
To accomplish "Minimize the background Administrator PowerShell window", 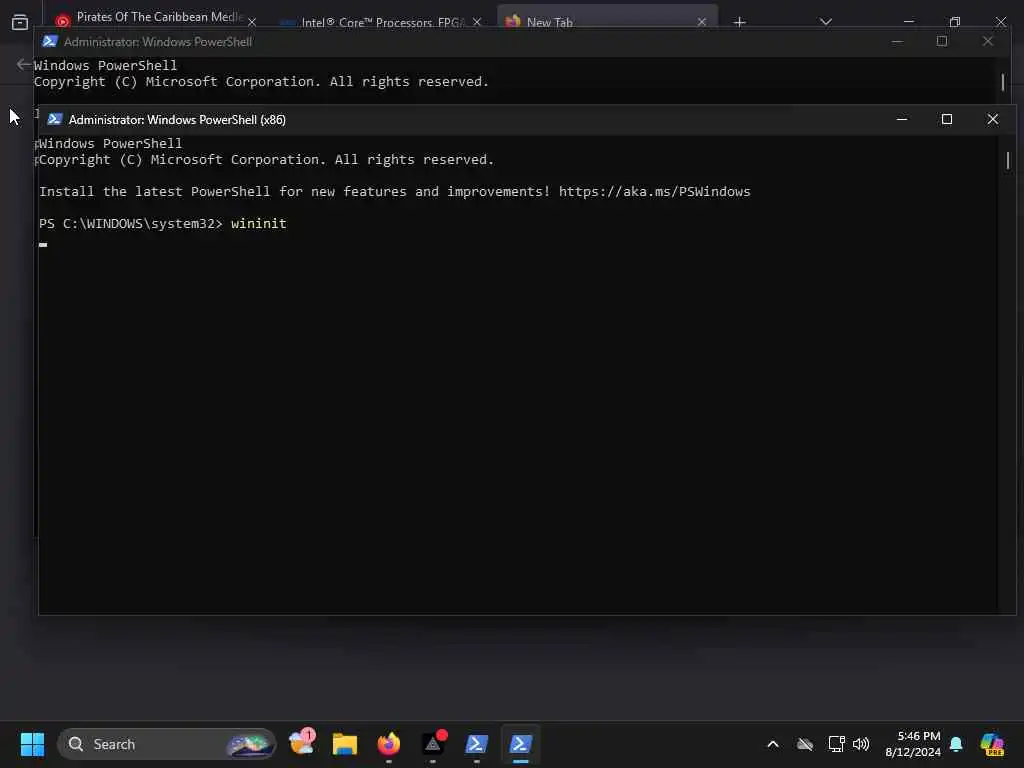I will point(897,42).
